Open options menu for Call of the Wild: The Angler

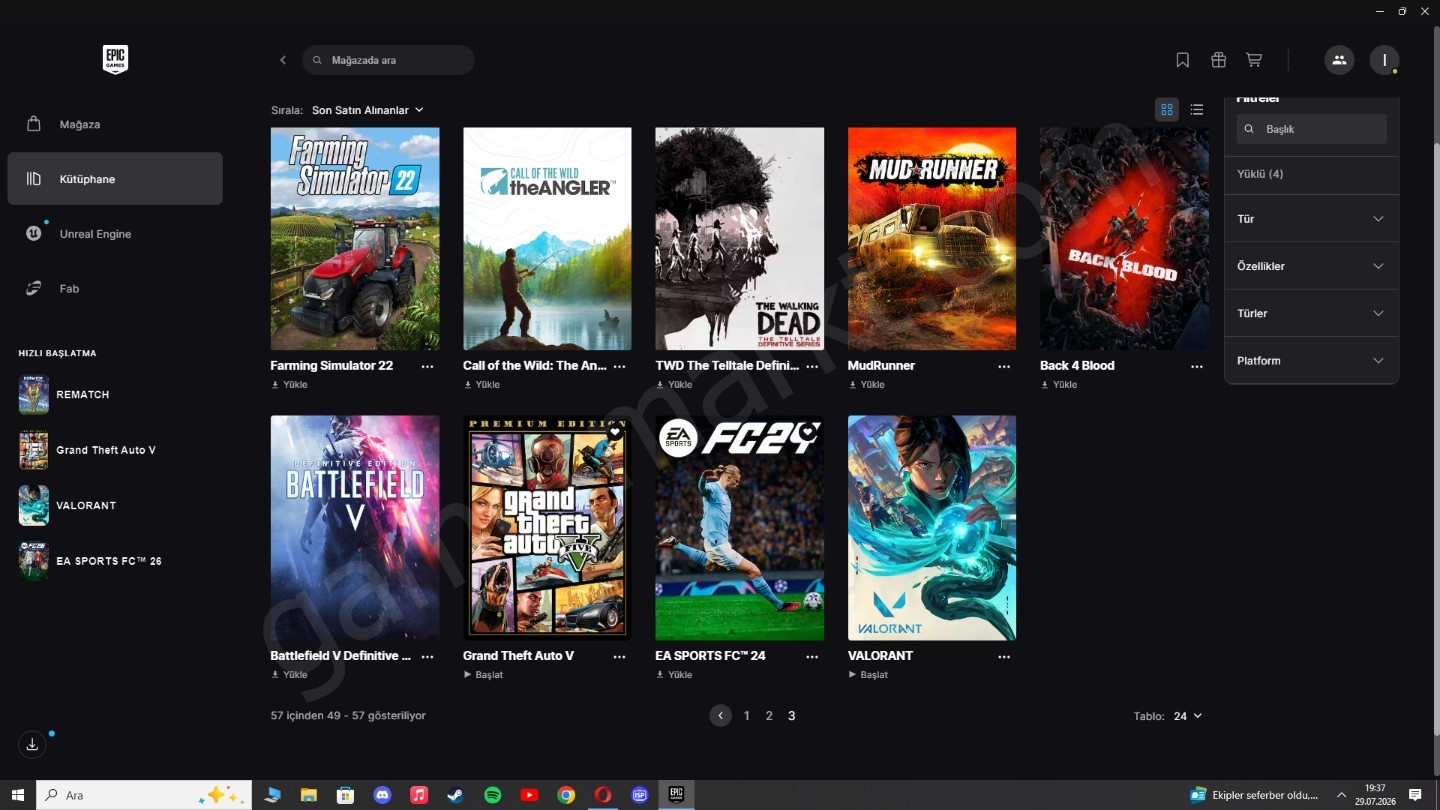619,366
